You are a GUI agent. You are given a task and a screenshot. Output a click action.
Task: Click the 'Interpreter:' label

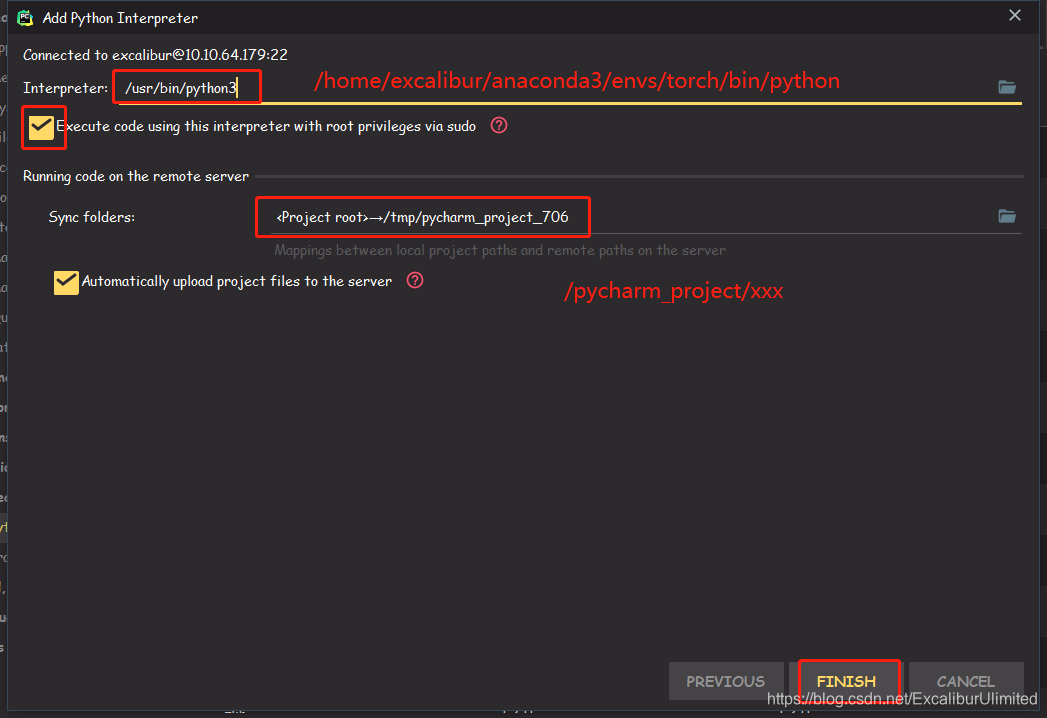click(x=65, y=88)
